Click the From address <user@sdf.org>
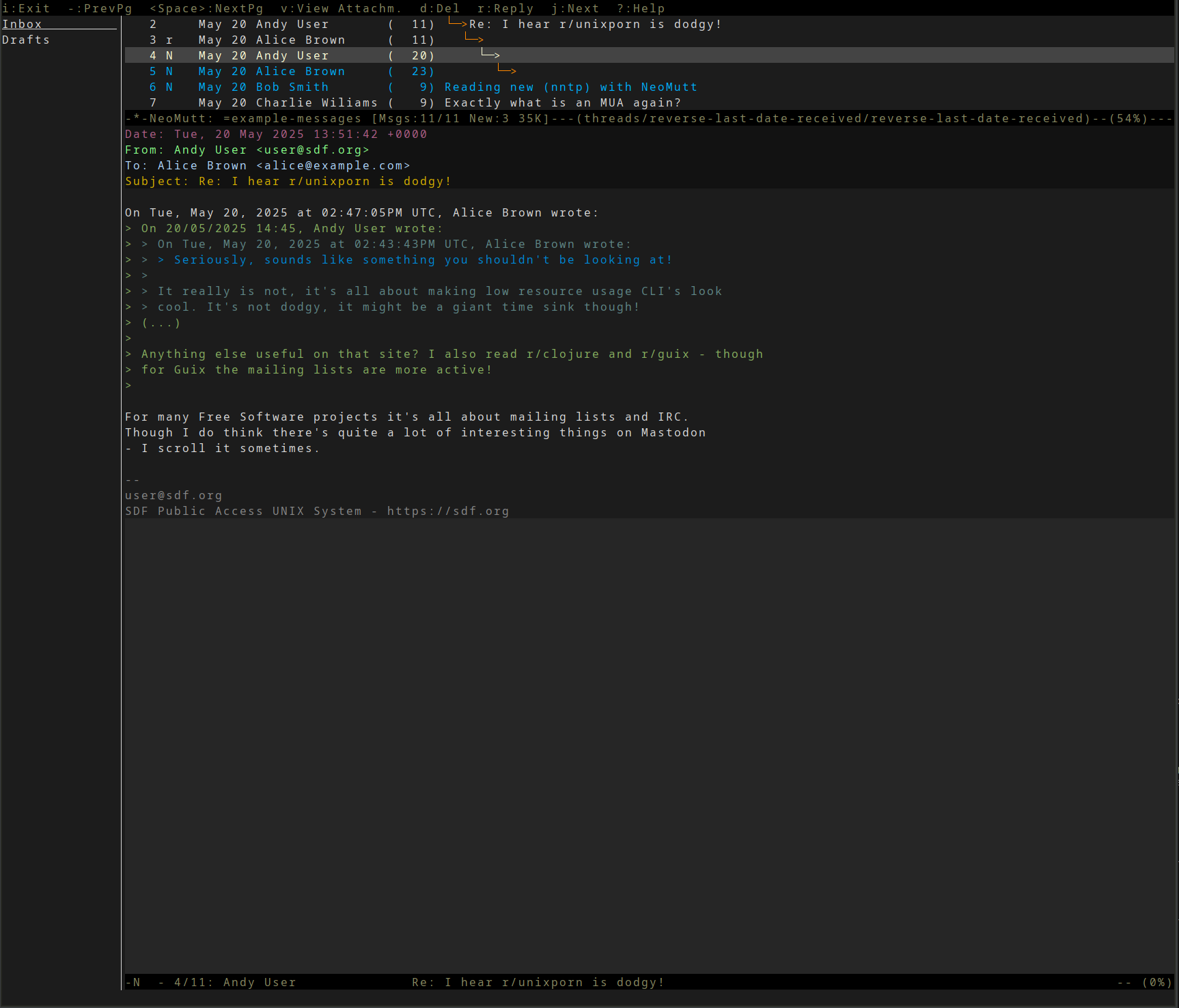This screenshot has height=1008, width=1179. (x=313, y=150)
